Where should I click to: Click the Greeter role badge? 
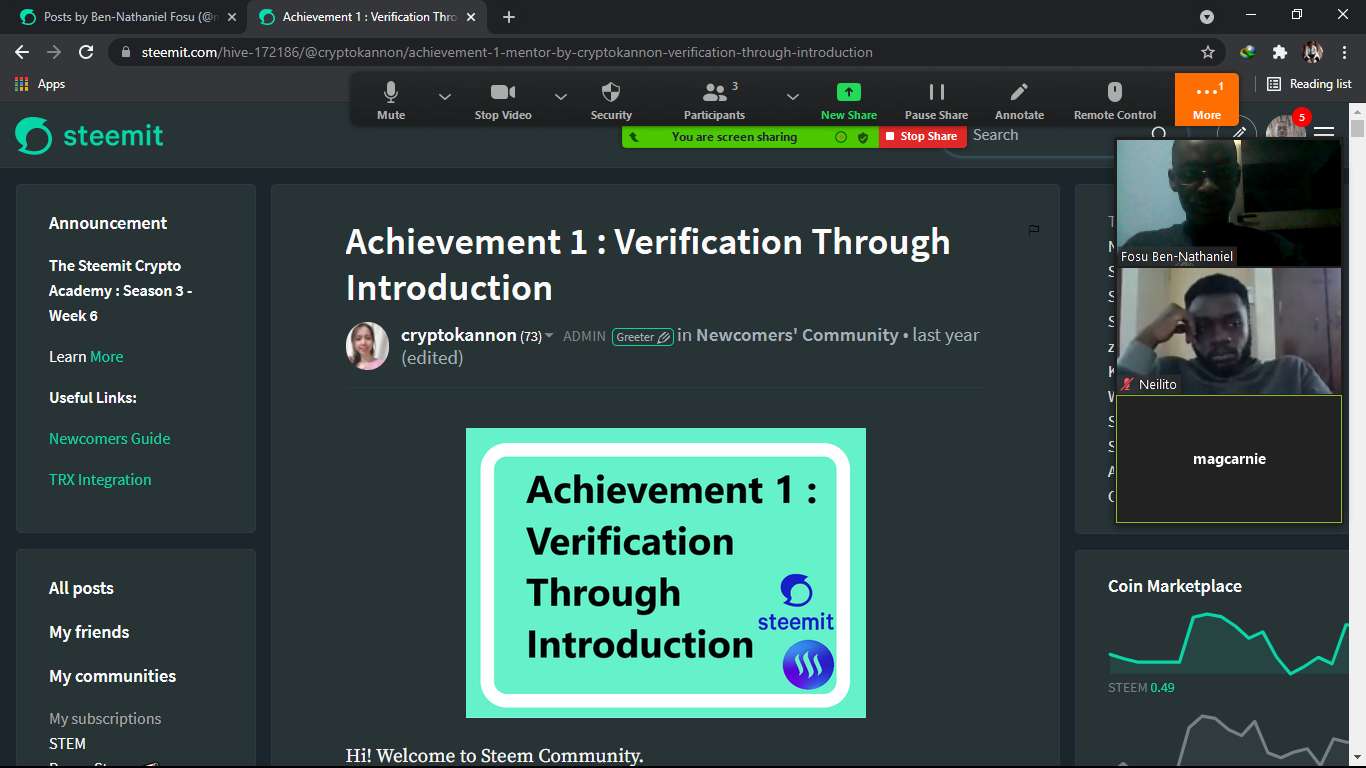tap(642, 337)
